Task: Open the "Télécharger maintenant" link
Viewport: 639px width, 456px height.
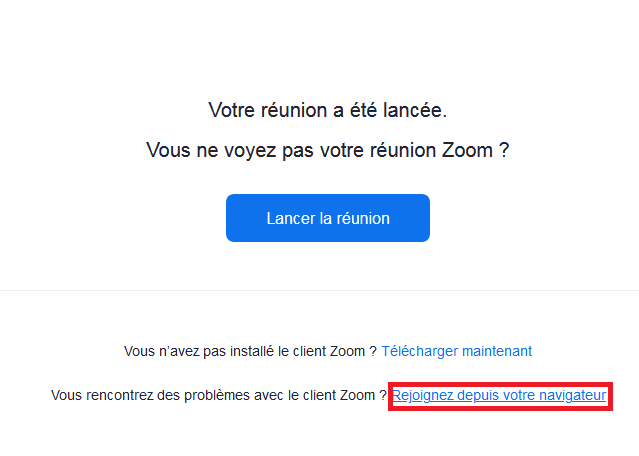Action: click(x=457, y=351)
